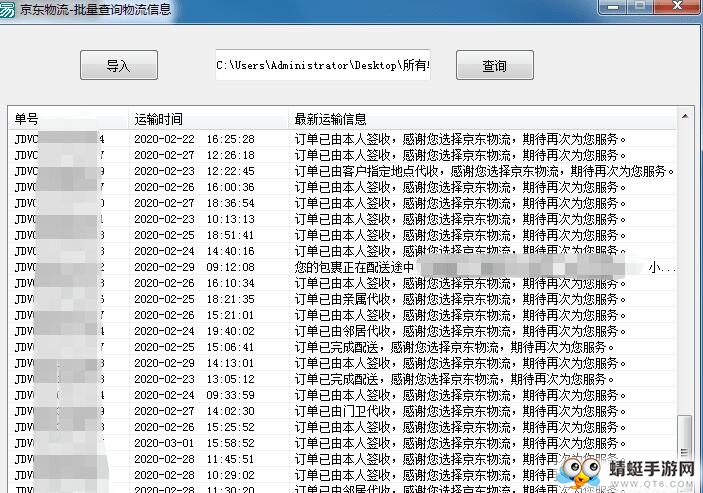Screen dimensions: 703x493
Task: Select the row dated 2020-02-27 12:26:18
Action: (343, 155)
